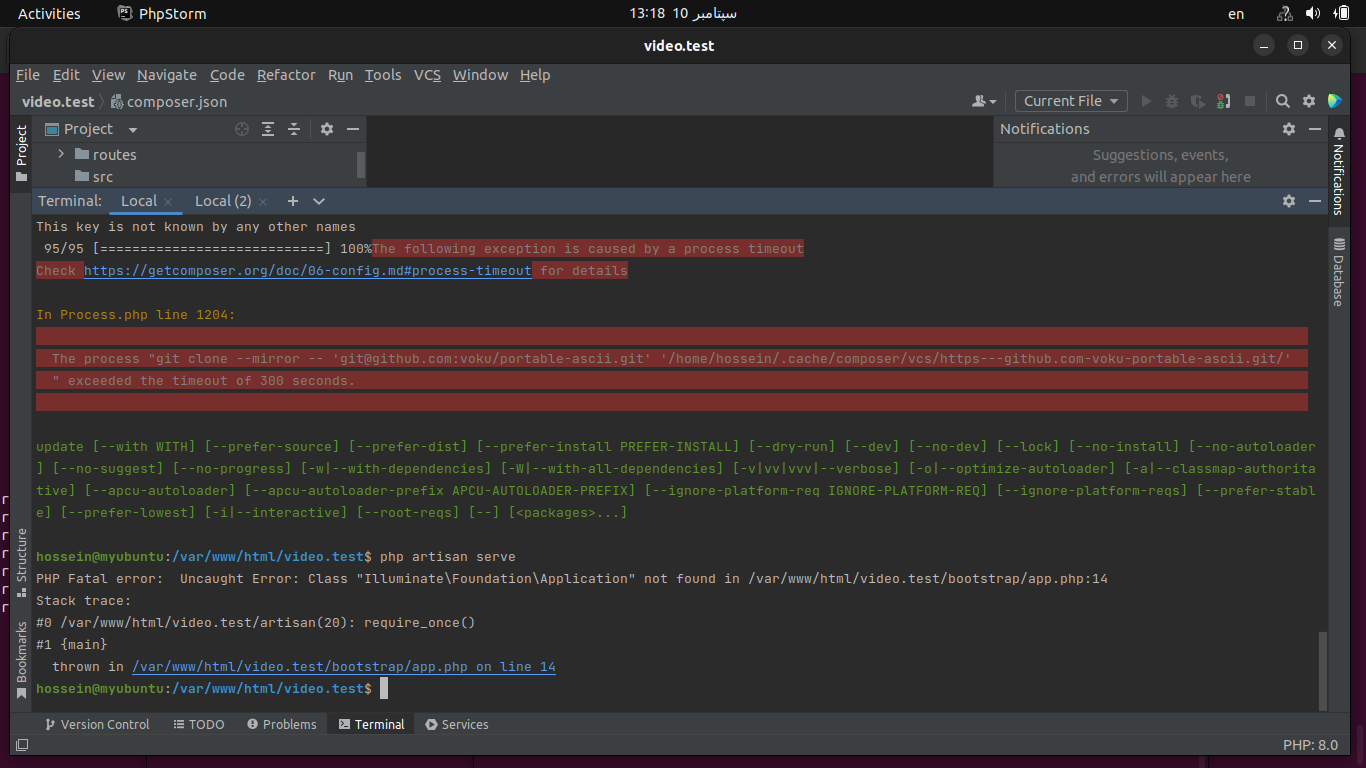Viewport: 1366px width, 768px height.
Task: Click Expand All icon in Project panel
Action: pos(268,129)
